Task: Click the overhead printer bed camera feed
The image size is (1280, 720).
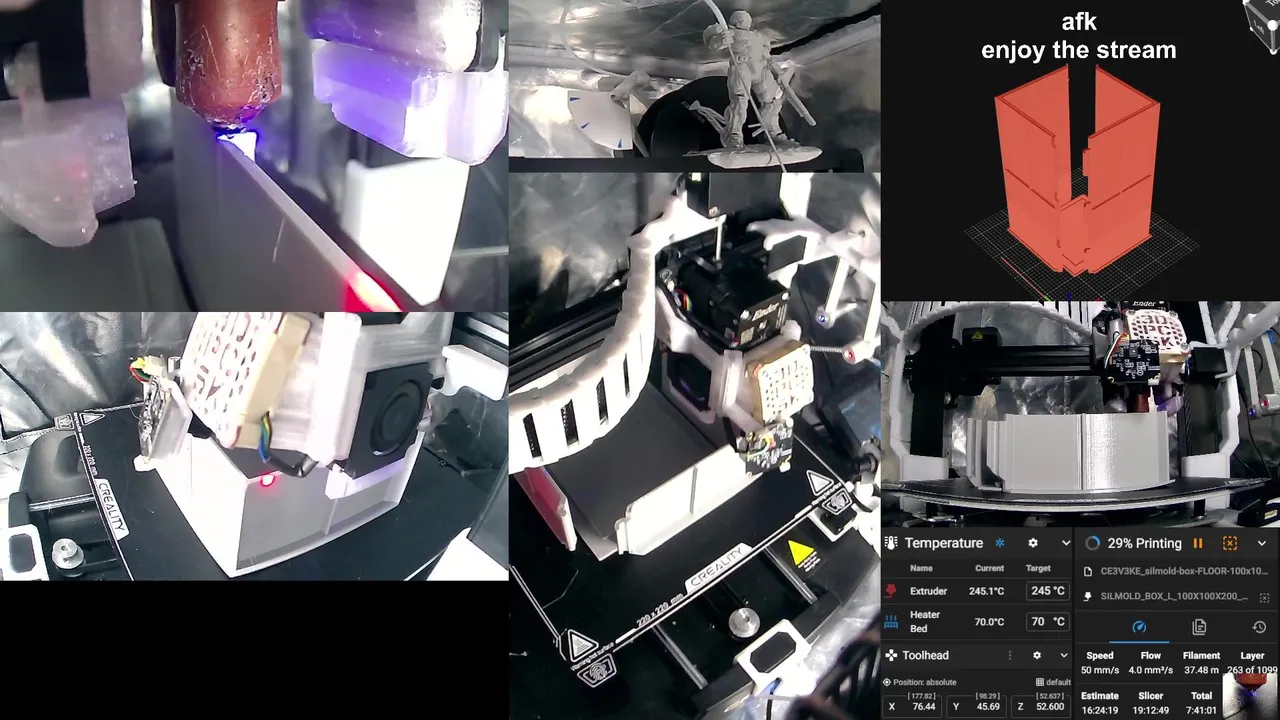Action: (x=695, y=446)
